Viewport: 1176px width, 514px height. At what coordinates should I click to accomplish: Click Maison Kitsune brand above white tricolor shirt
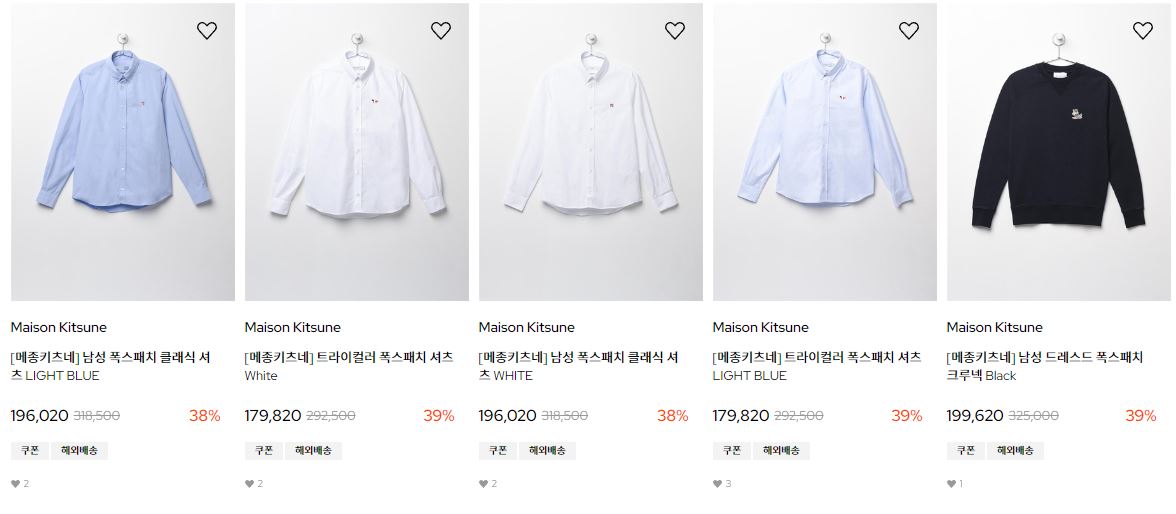point(292,327)
